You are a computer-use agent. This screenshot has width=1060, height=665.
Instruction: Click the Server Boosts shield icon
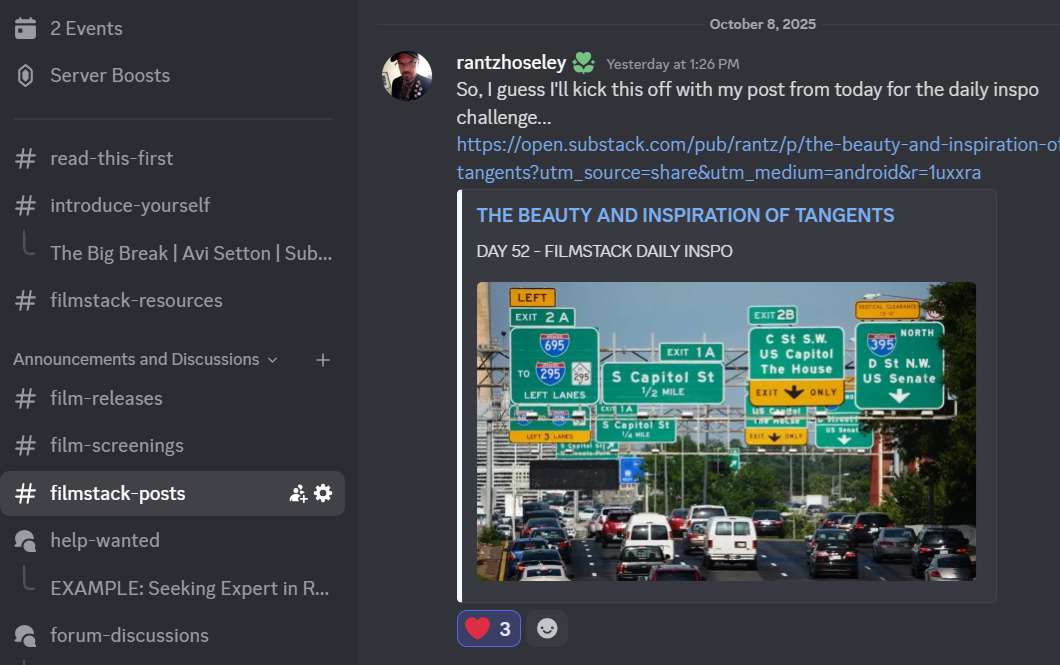[26, 76]
